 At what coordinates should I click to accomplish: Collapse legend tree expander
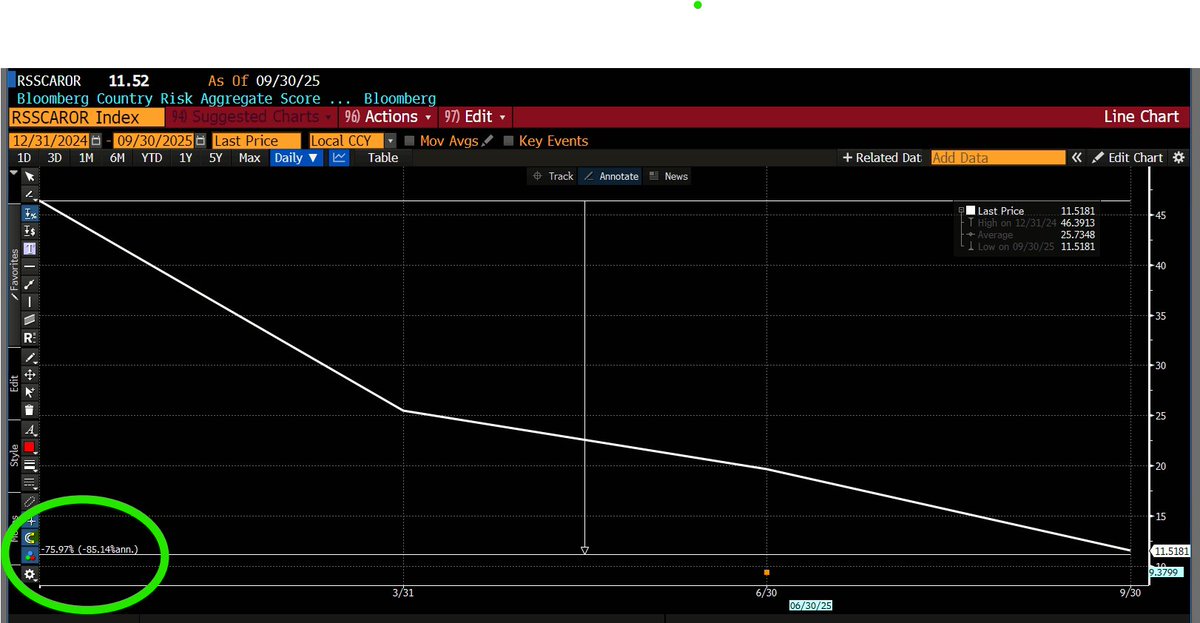tap(961, 211)
